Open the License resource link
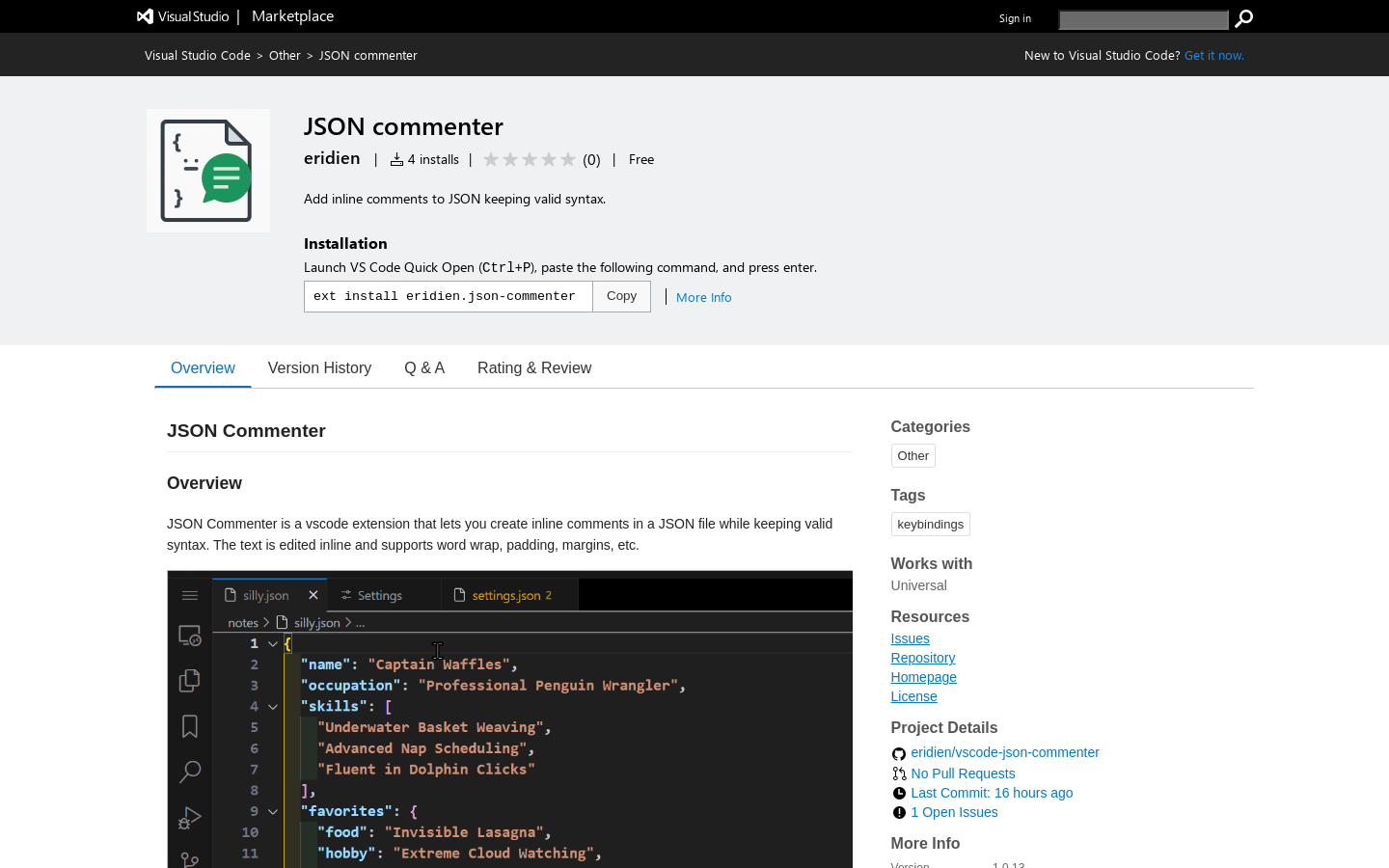 tap(913, 696)
